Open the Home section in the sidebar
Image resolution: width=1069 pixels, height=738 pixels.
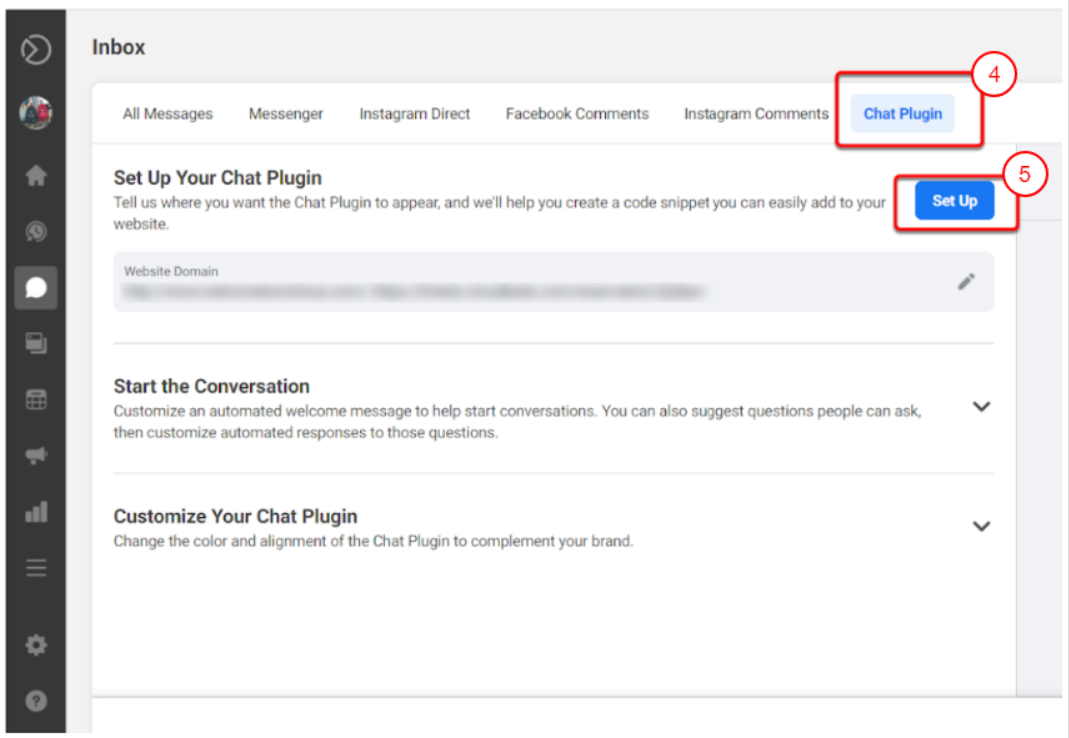click(36, 175)
